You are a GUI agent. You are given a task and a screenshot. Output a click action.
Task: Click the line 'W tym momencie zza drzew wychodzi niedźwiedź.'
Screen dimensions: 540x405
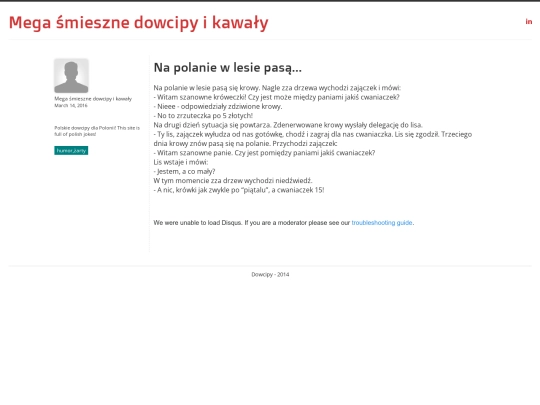click(x=233, y=180)
